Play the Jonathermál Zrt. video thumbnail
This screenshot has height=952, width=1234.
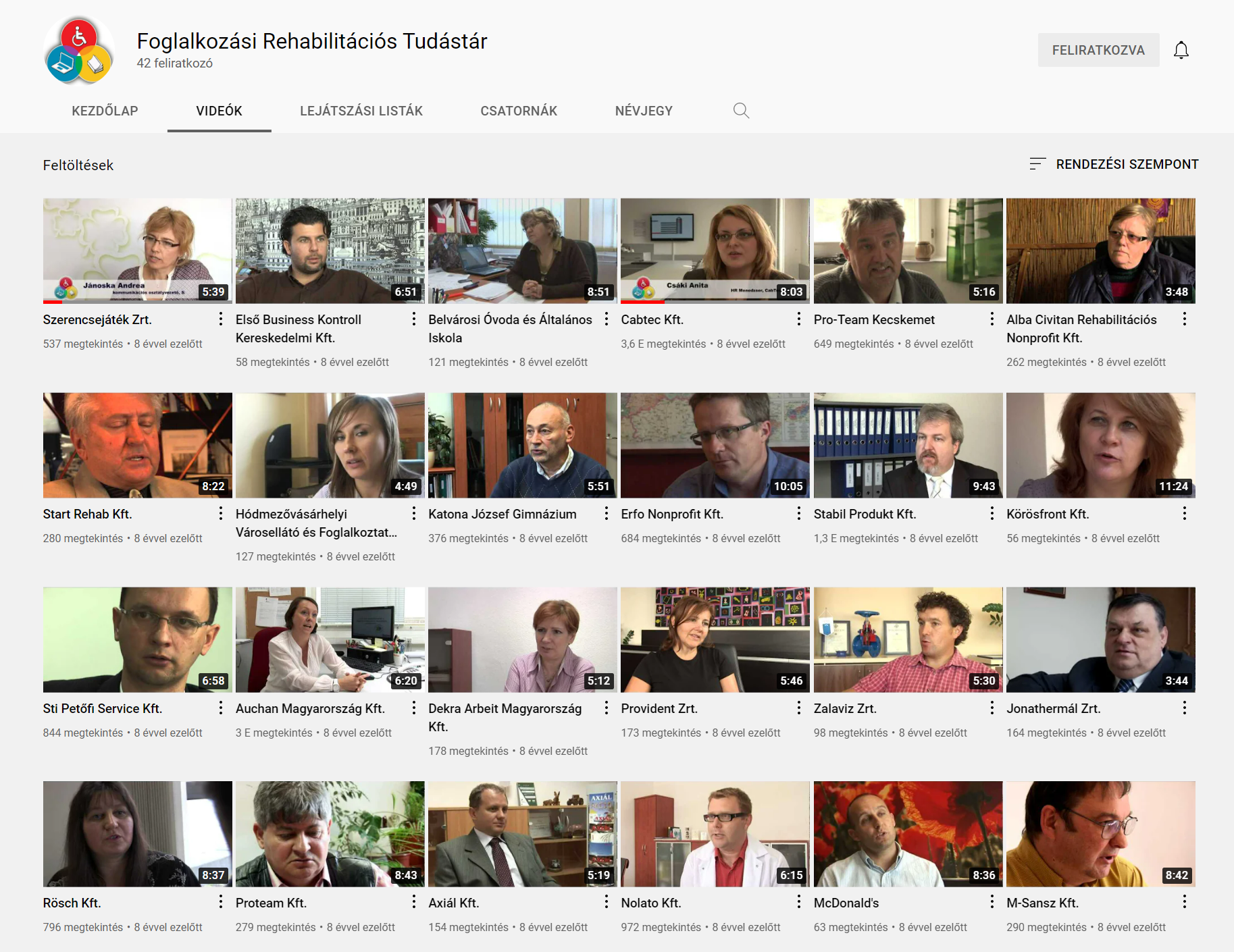point(1101,639)
